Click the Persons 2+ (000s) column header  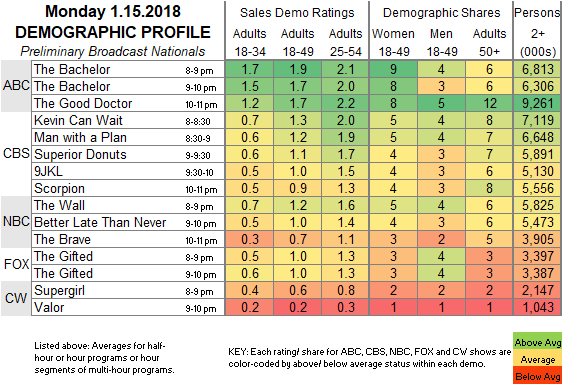(537, 32)
